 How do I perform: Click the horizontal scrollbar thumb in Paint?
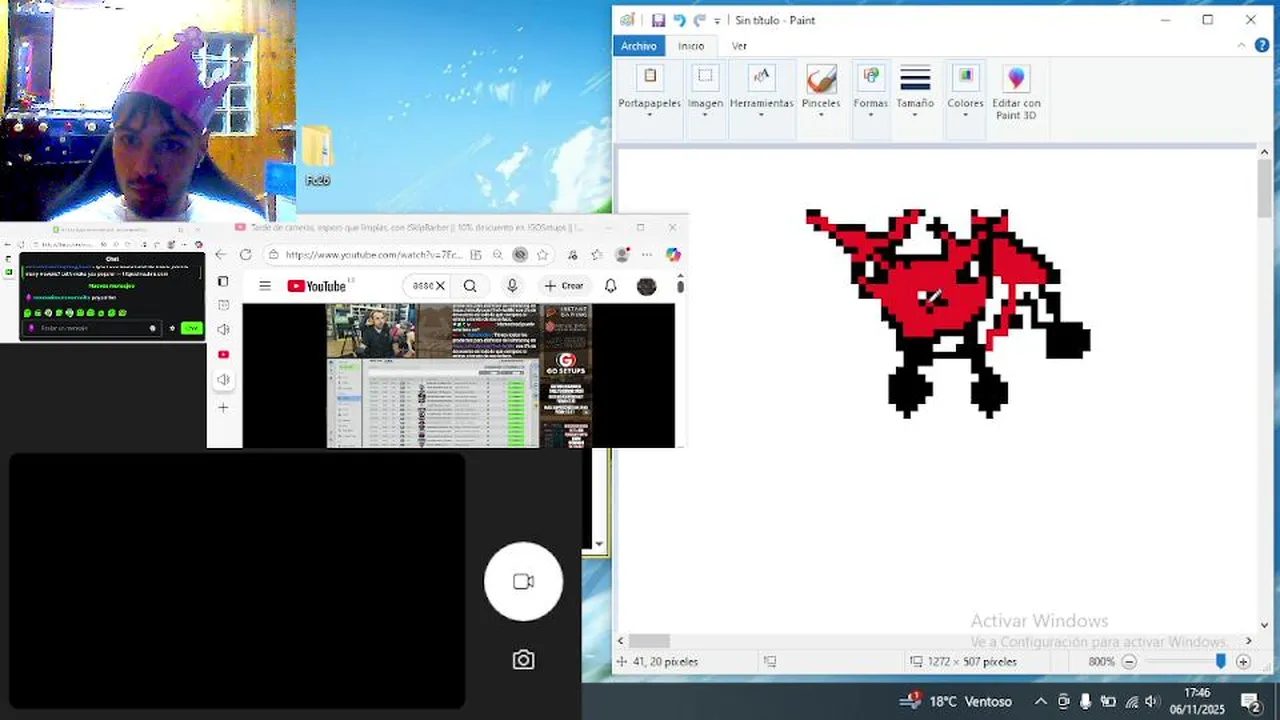point(648,641)
